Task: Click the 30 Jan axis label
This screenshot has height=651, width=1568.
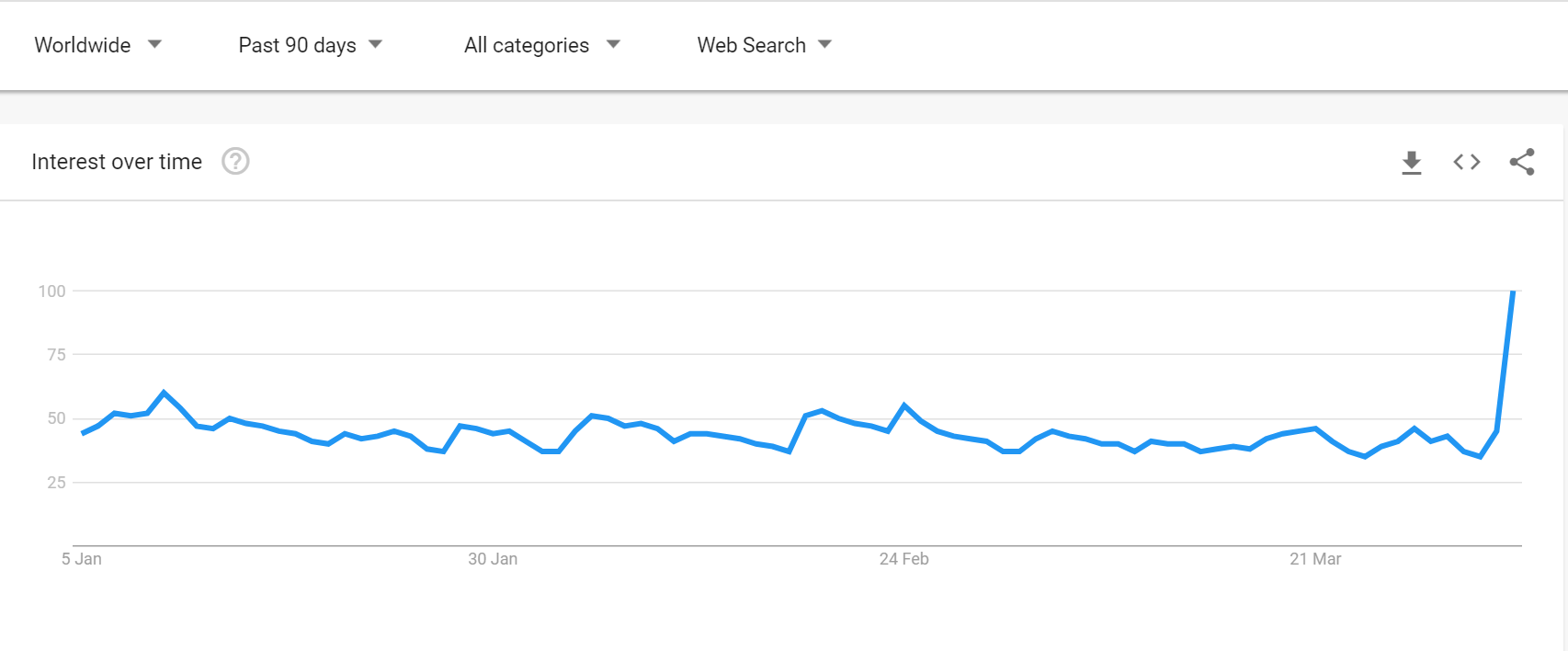Action: pos(493,559)
